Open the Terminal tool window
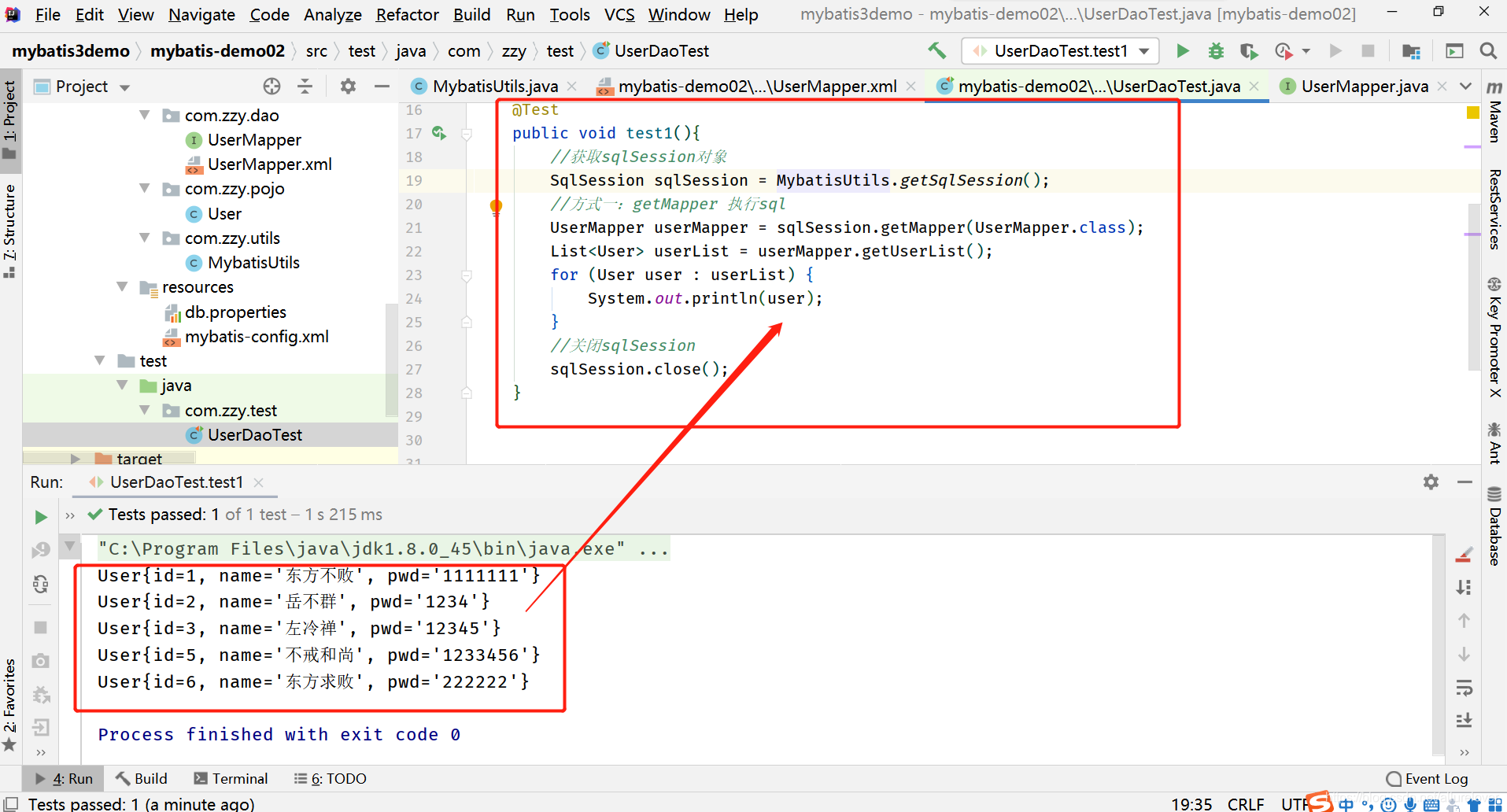 (231, 779)
